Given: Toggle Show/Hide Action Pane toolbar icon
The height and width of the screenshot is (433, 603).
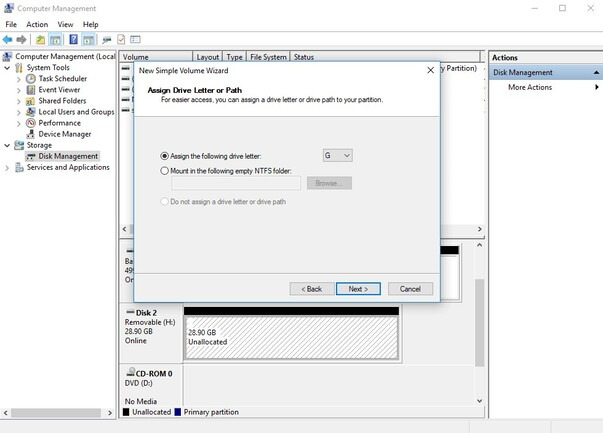Looking at the screenshot, I should 88,39.
